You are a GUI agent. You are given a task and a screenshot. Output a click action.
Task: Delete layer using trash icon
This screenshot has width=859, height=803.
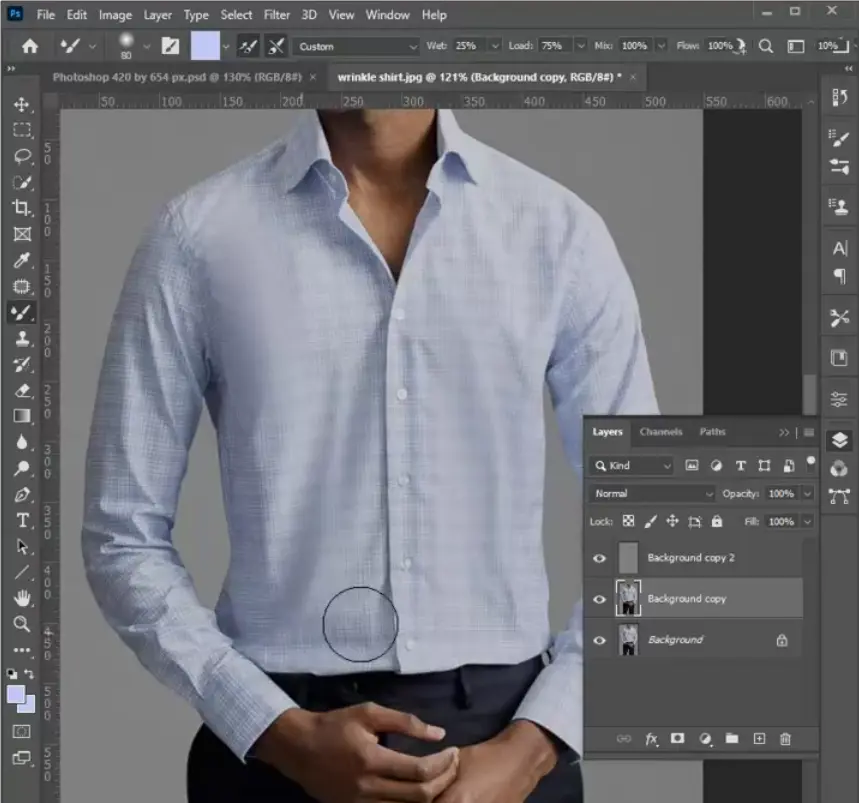(x=785, y=739)
